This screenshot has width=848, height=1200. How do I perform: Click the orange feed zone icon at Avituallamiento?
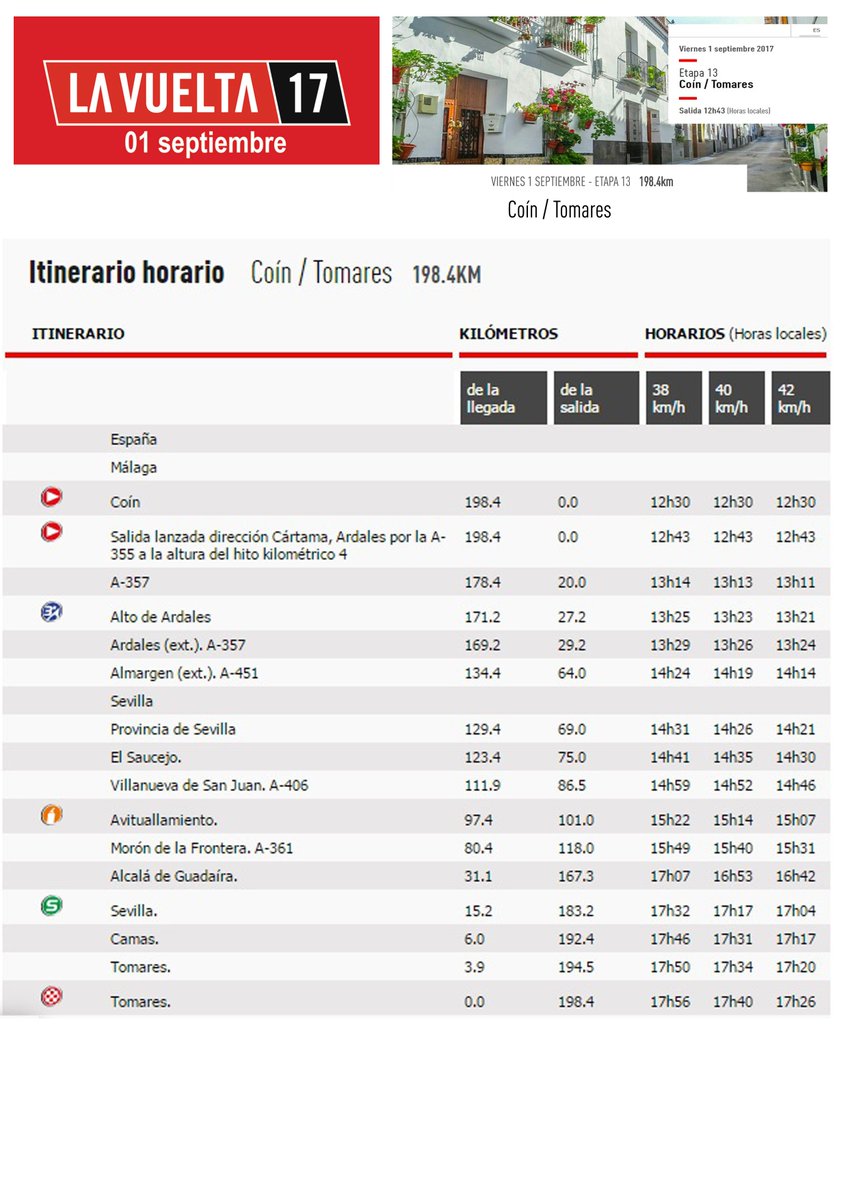click(x=51, y=815)
